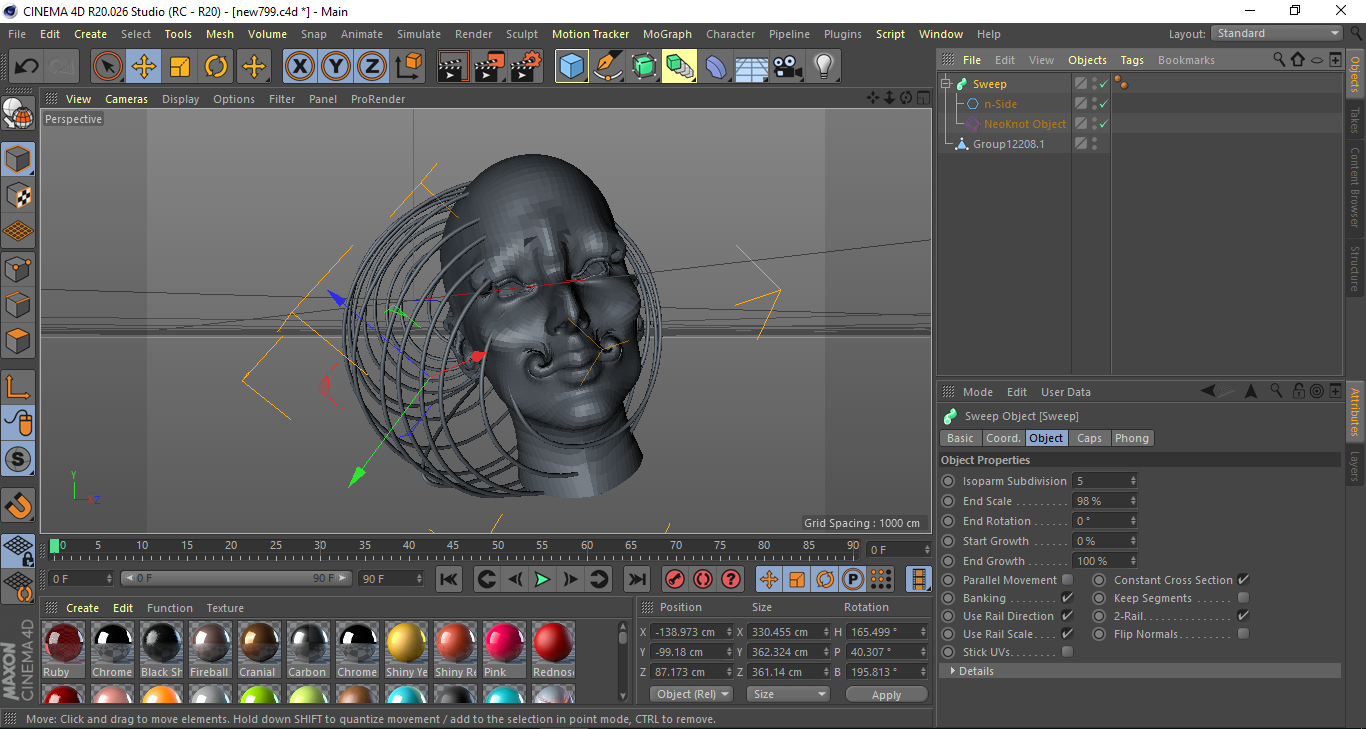Select the Shiny Yellow material swatch
This screenshot has height=729, width=1366.
(x=406, y=650)
